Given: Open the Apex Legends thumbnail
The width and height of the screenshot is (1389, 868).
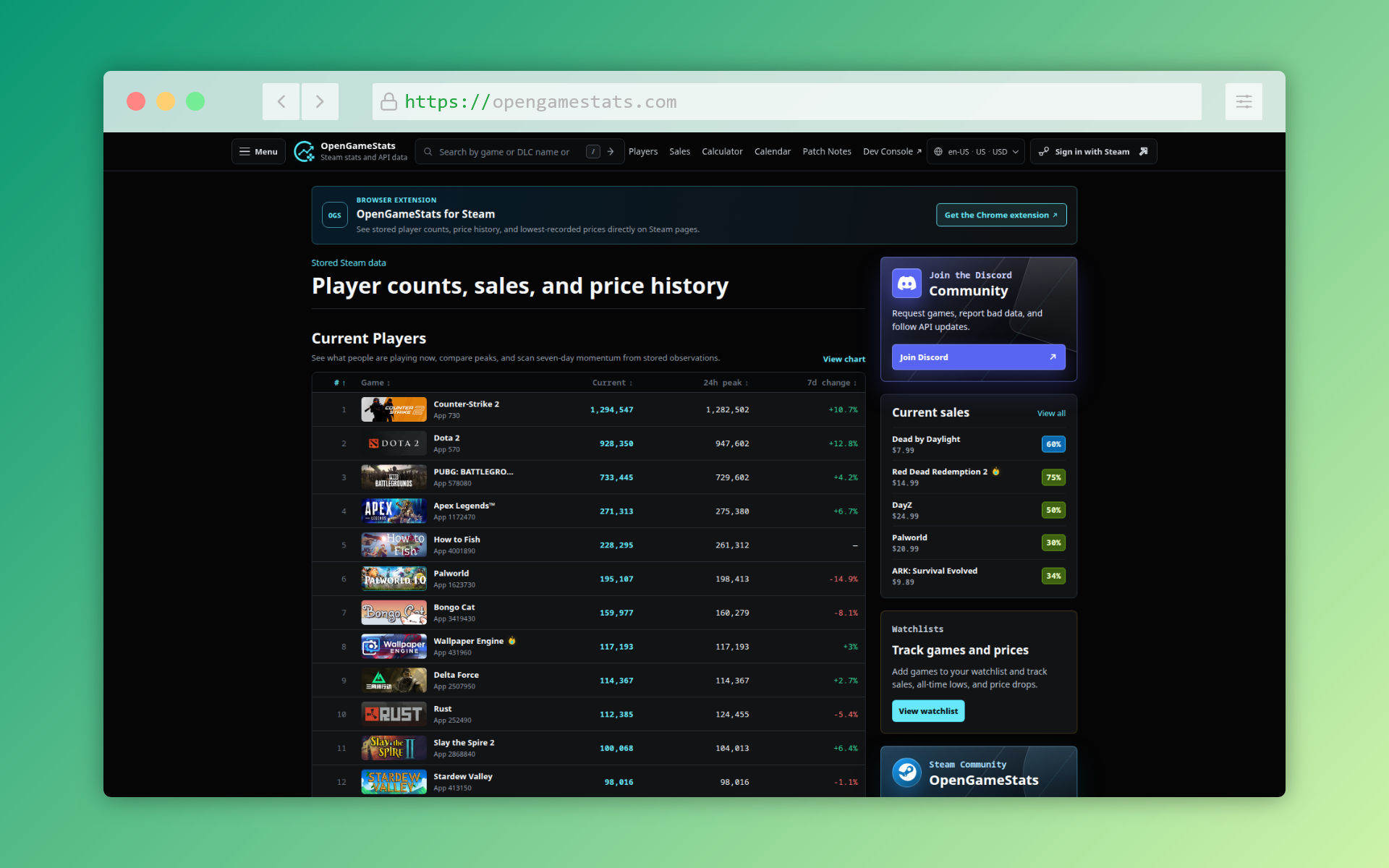Looking at the screenshot, I should (394, 511).
